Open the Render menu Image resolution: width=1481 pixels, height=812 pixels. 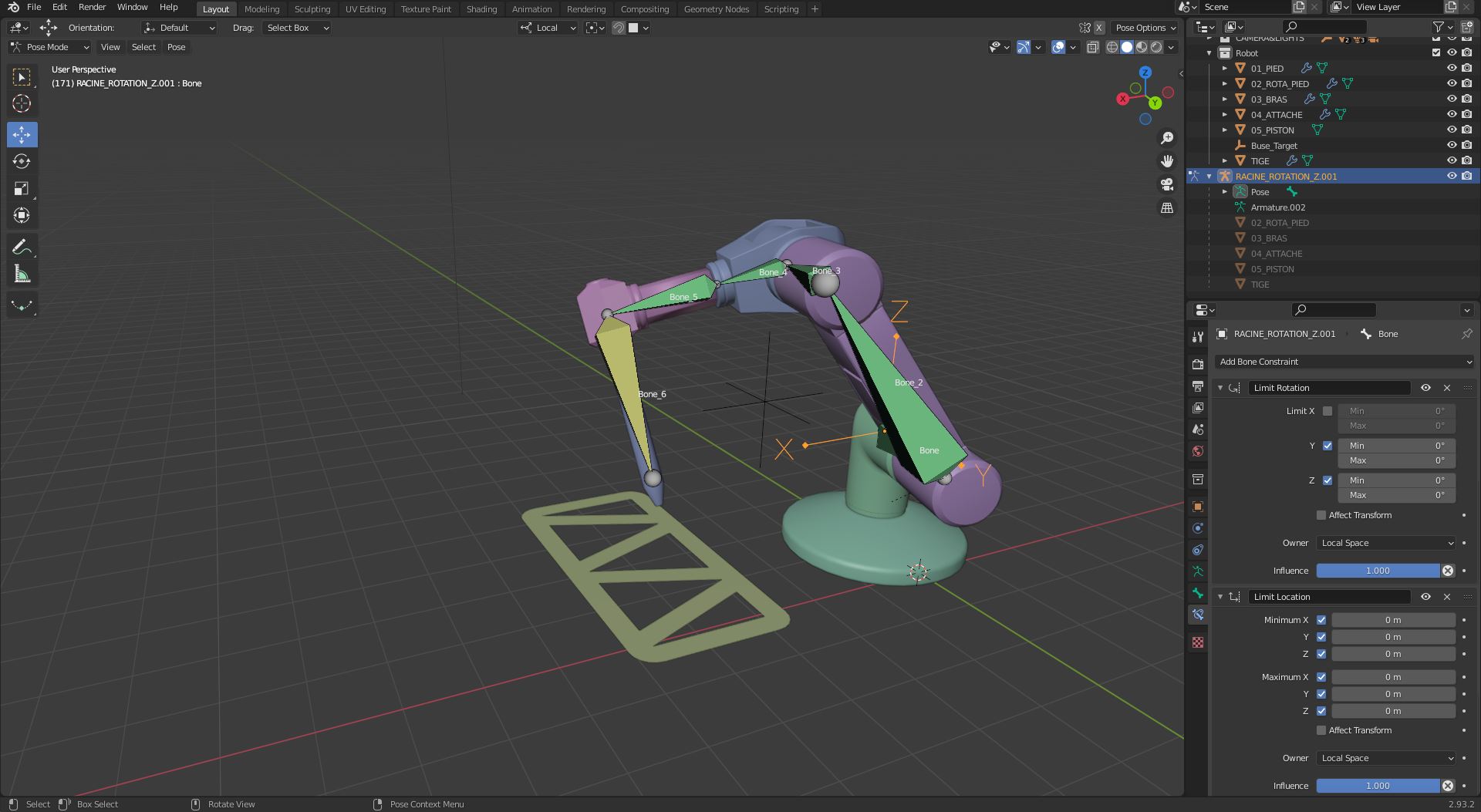(92, 7)
